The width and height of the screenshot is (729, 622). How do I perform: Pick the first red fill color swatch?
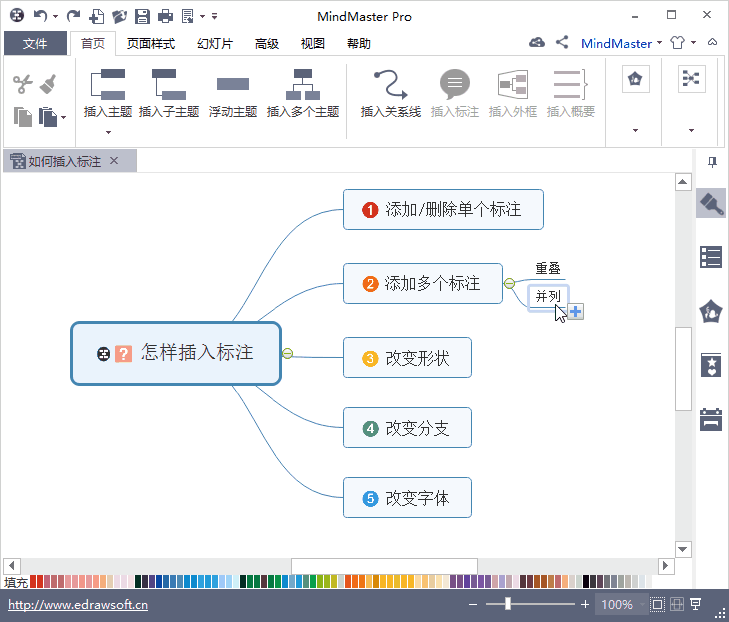tap(33, 581)
